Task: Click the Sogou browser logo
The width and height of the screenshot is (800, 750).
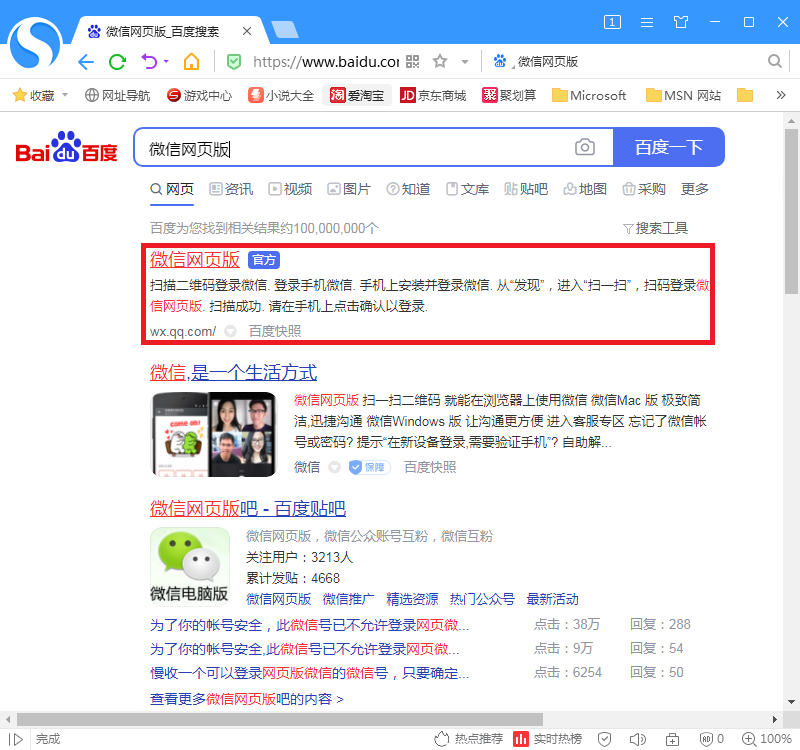Action: tap(35, 43)
